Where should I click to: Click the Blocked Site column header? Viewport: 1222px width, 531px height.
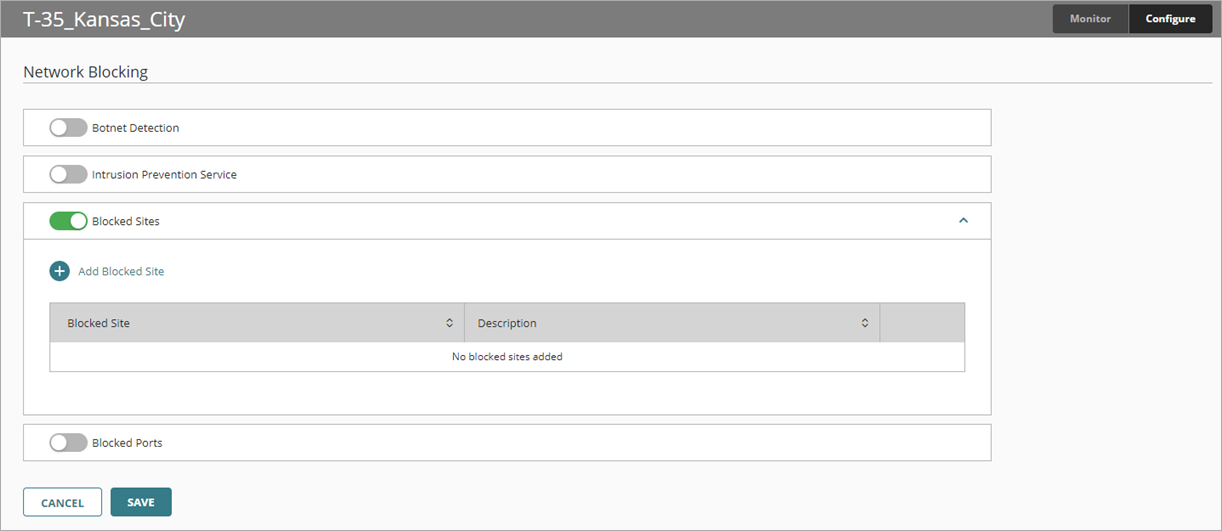[257, 323]
